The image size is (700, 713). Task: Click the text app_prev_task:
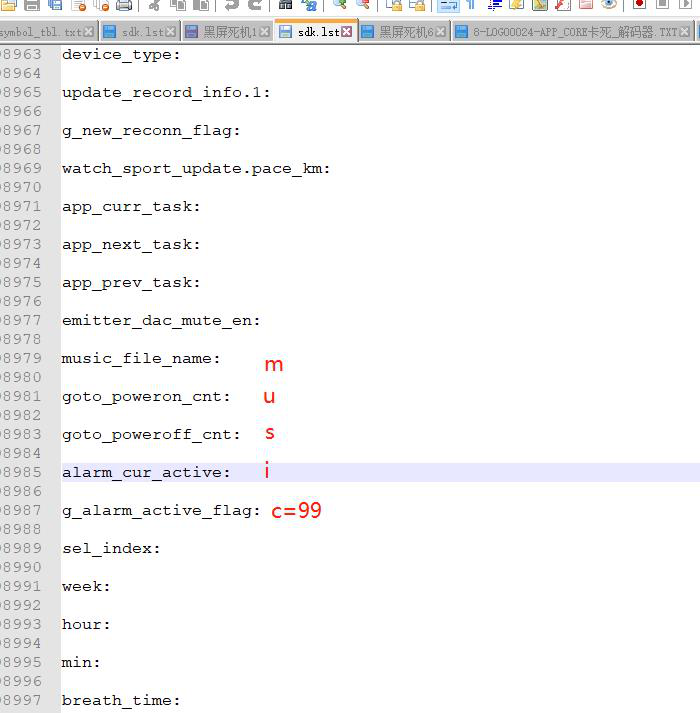[131, 283]
